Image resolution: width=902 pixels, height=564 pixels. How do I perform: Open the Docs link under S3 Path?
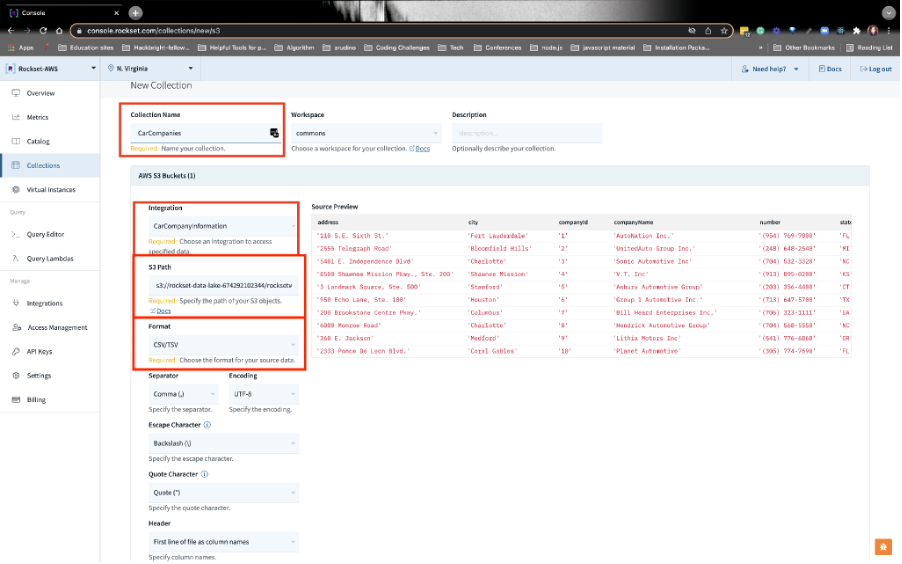point(163,311)
